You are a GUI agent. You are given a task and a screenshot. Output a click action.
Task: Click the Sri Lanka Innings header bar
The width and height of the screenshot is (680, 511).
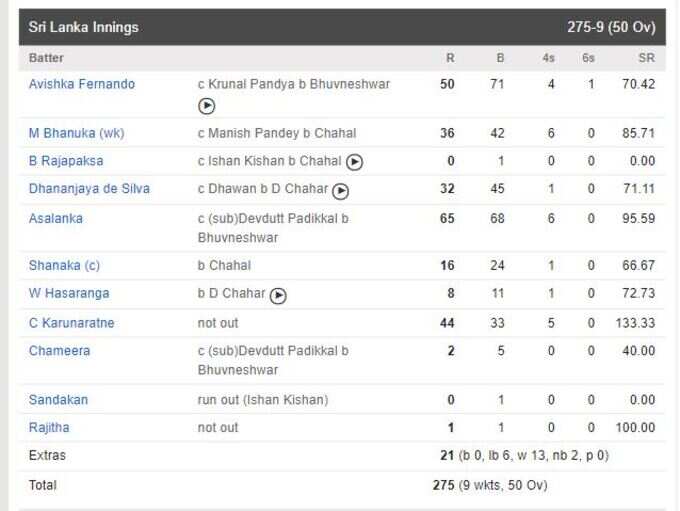(342, 27)
